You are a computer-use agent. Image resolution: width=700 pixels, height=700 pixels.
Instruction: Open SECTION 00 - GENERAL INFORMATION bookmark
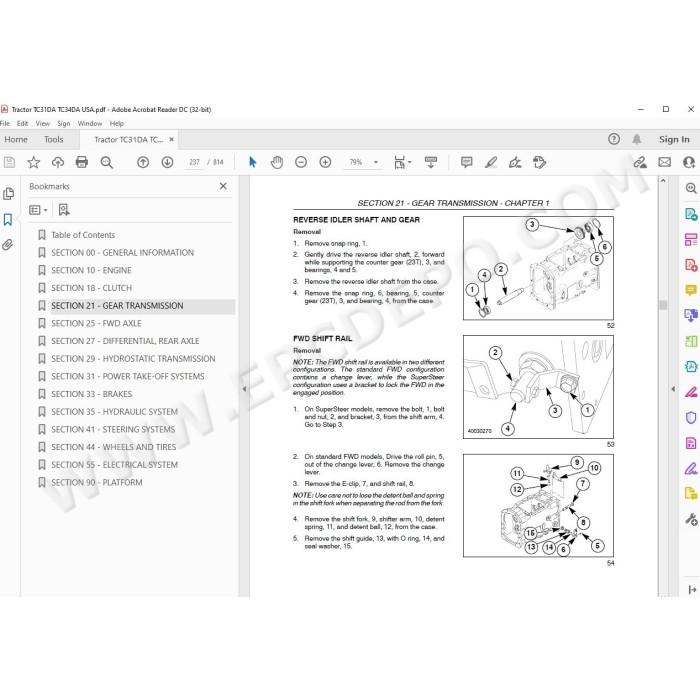(122, 253)
